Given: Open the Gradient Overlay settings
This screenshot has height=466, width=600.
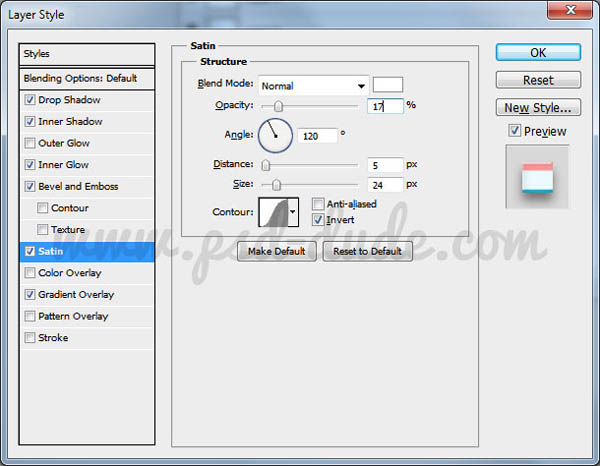Looking at the screenshot, I should [x=76, y=295].
